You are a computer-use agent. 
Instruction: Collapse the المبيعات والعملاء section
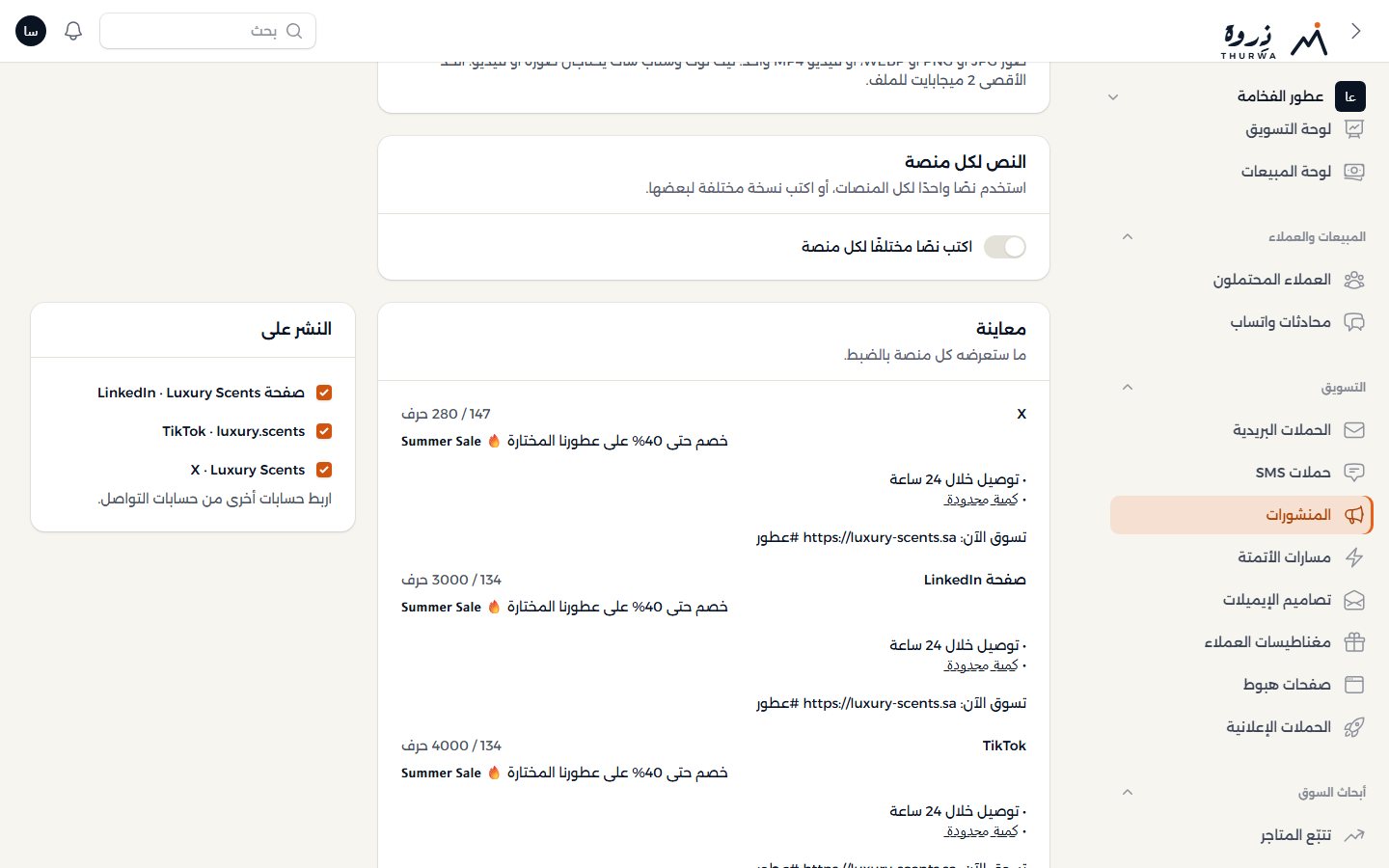pyautogui.click(x=1127, y=237)
